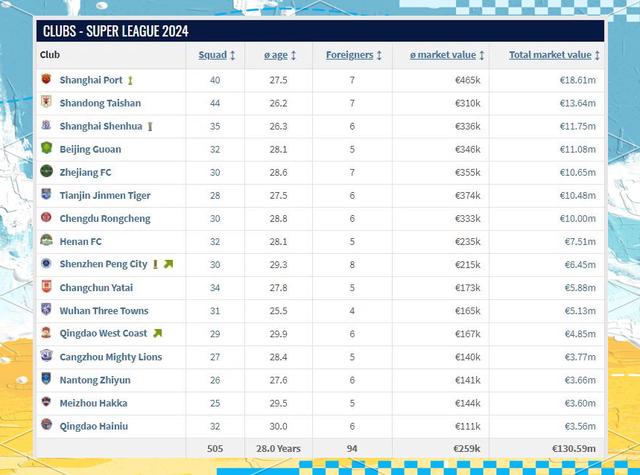
Task: Click the Shandong Taishan club crest
Action: [x=46, y=102]
